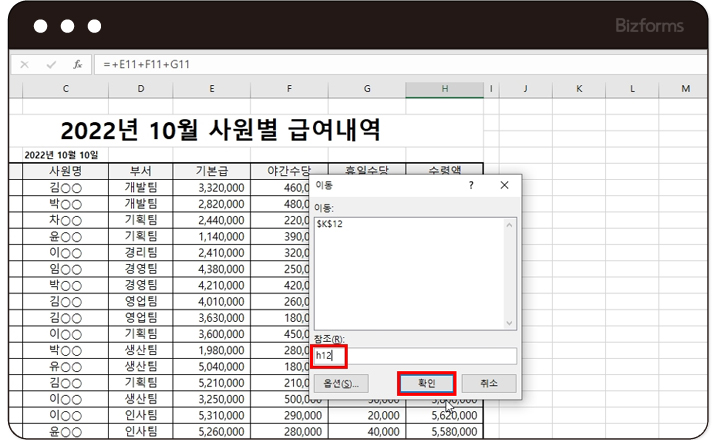Select column E header

[x=211, y=90]
